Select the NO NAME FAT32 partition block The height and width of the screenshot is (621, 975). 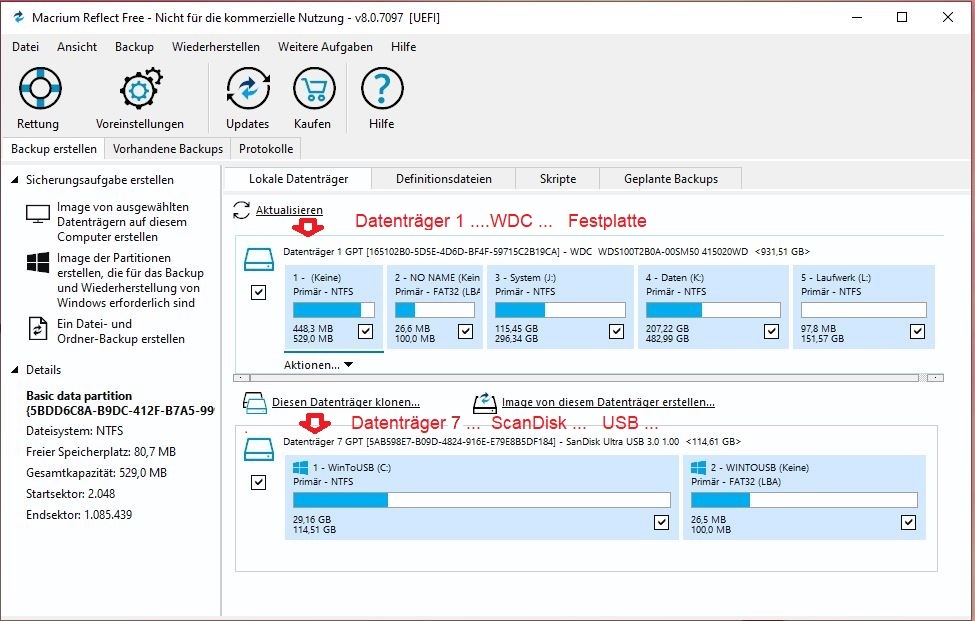coord(435,306)
